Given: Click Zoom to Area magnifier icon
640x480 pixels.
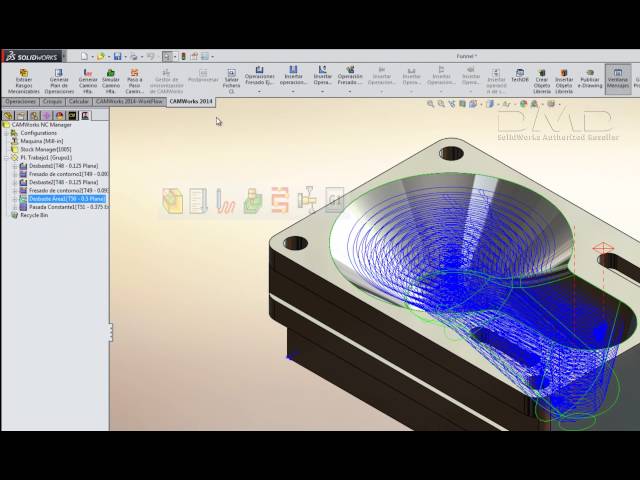Looking at the screenshot, I should (441, 104).
